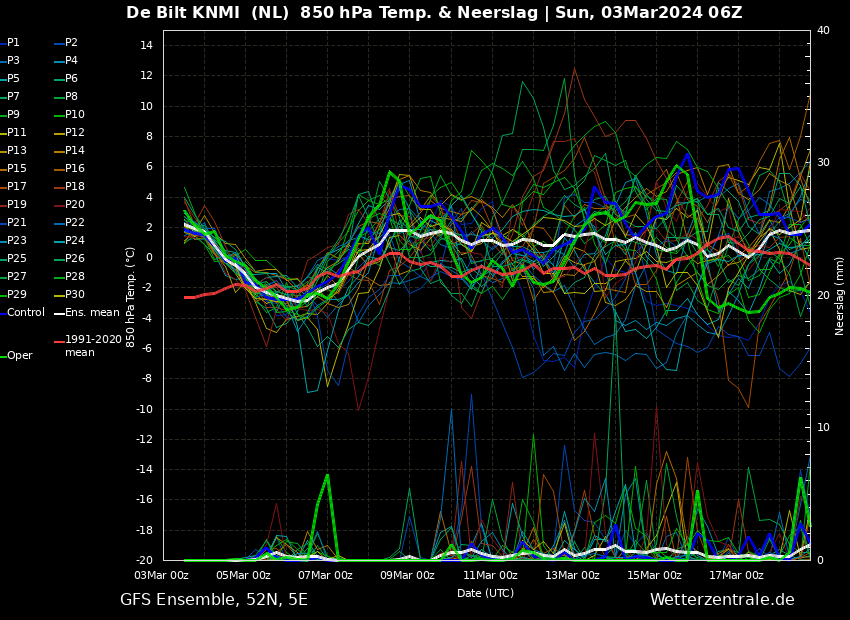
Task: Select the 1991-2020 mean legend entry
Action: coord(88,346)
